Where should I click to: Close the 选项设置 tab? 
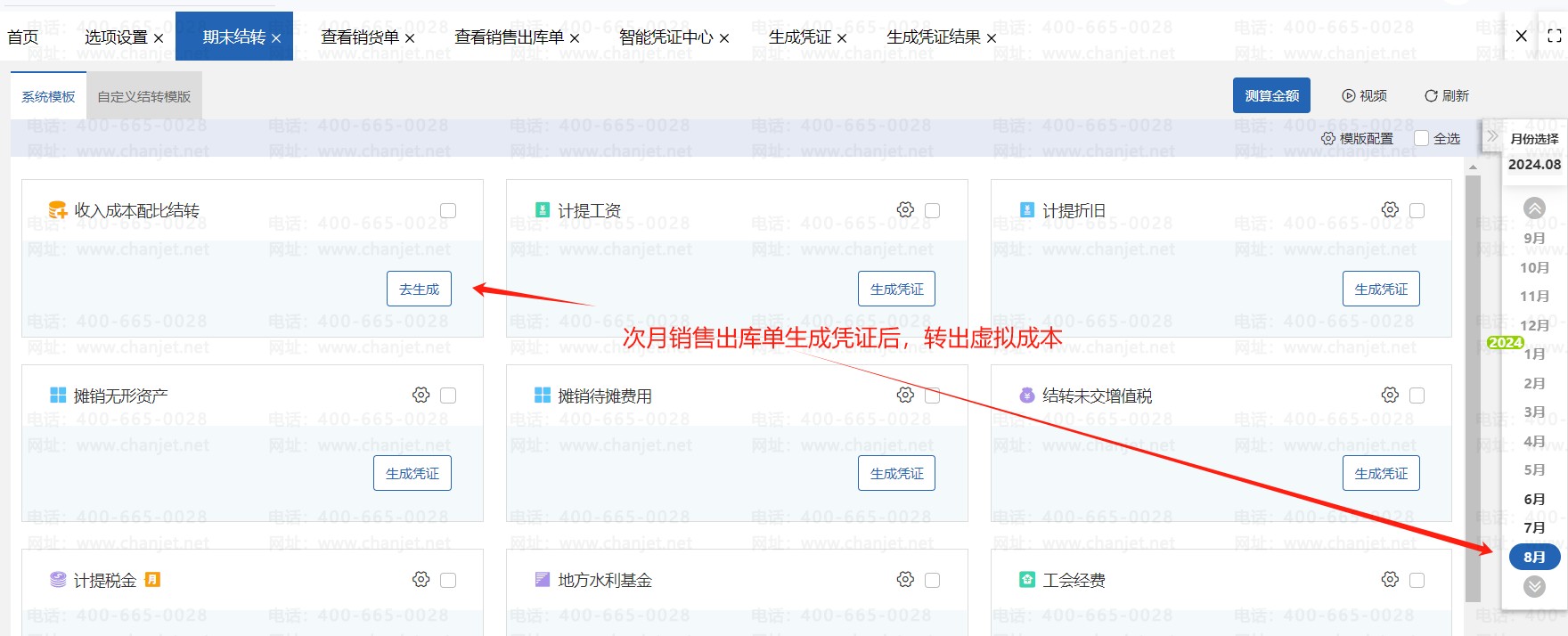point(159,38)
